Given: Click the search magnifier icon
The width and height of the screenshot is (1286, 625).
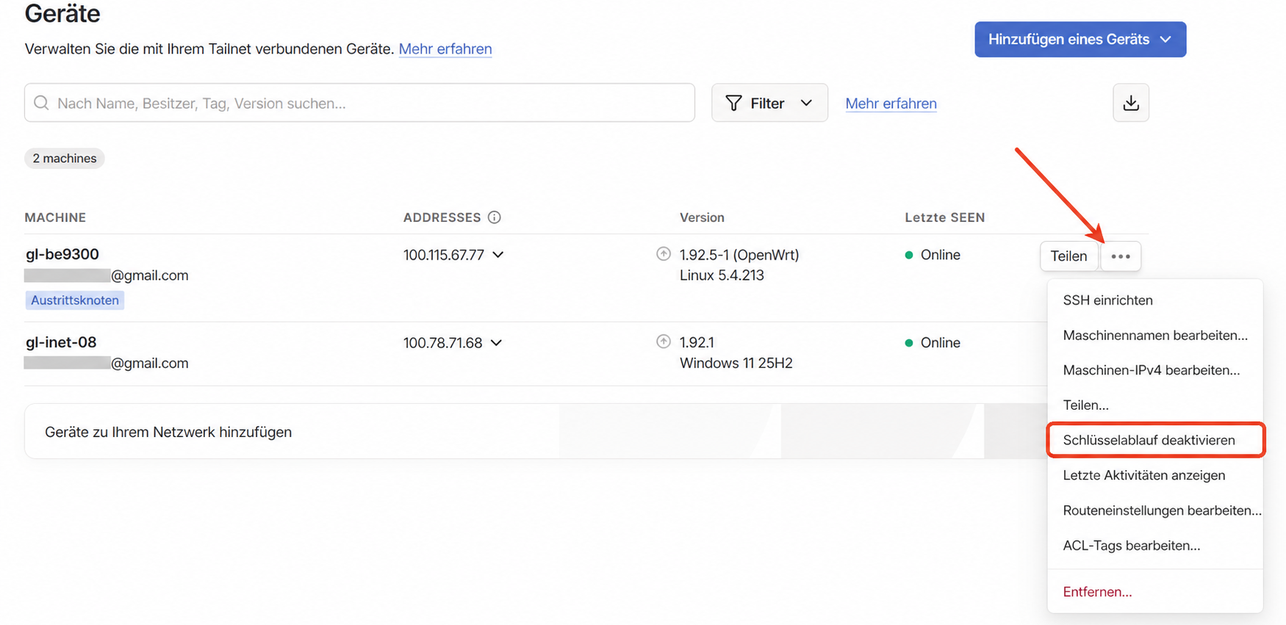Looking at the screenshot, I should click(42, 103).
